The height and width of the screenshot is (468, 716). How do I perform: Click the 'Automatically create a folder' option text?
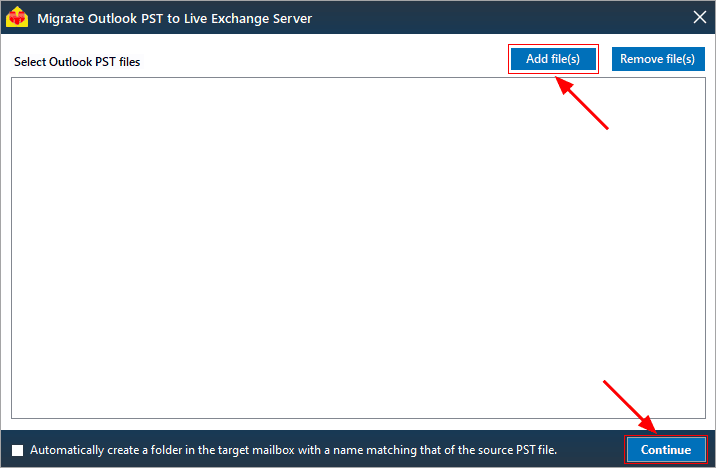pyautogui.click(x=294, y=450)
